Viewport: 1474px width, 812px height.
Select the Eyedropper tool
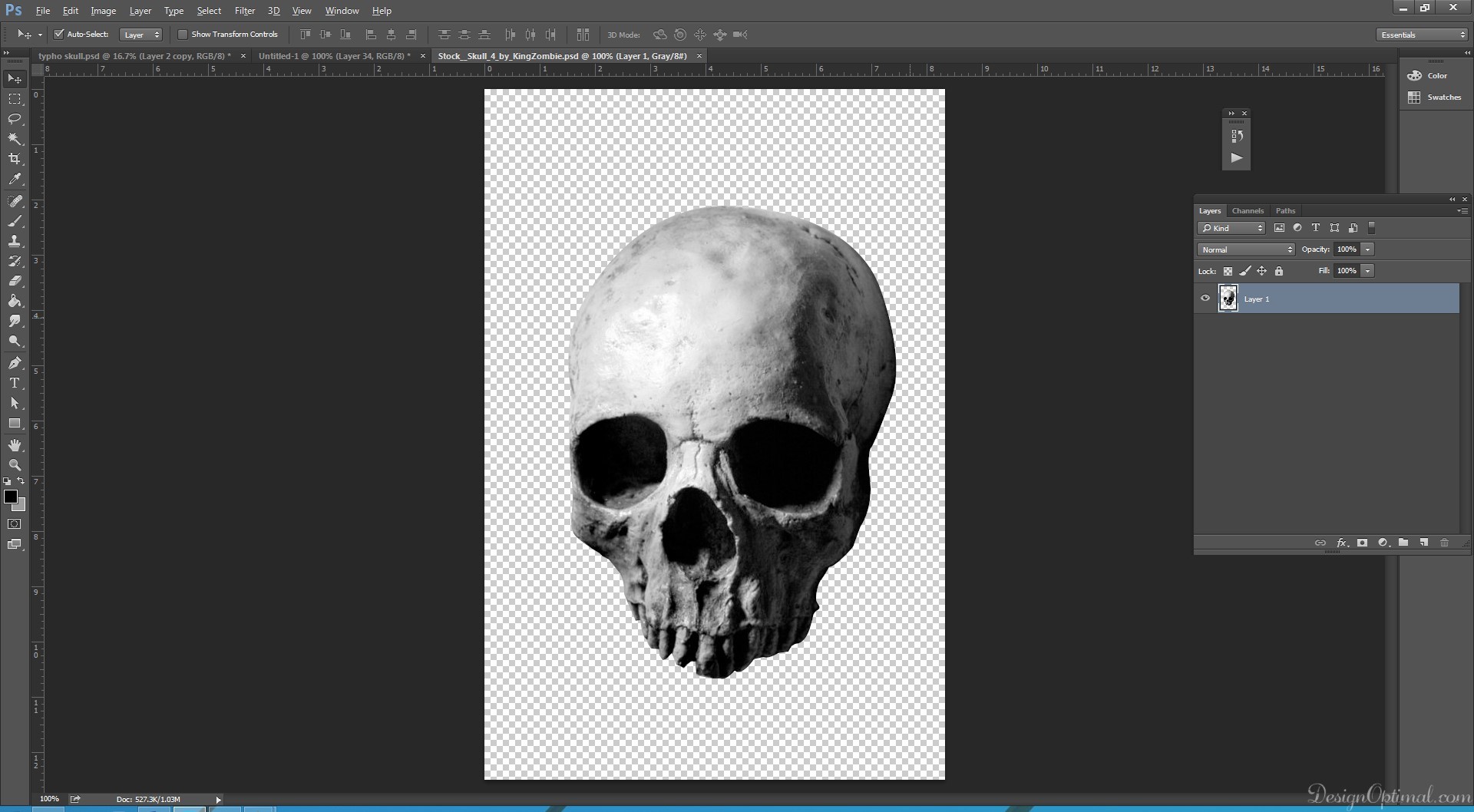(15, 179)
